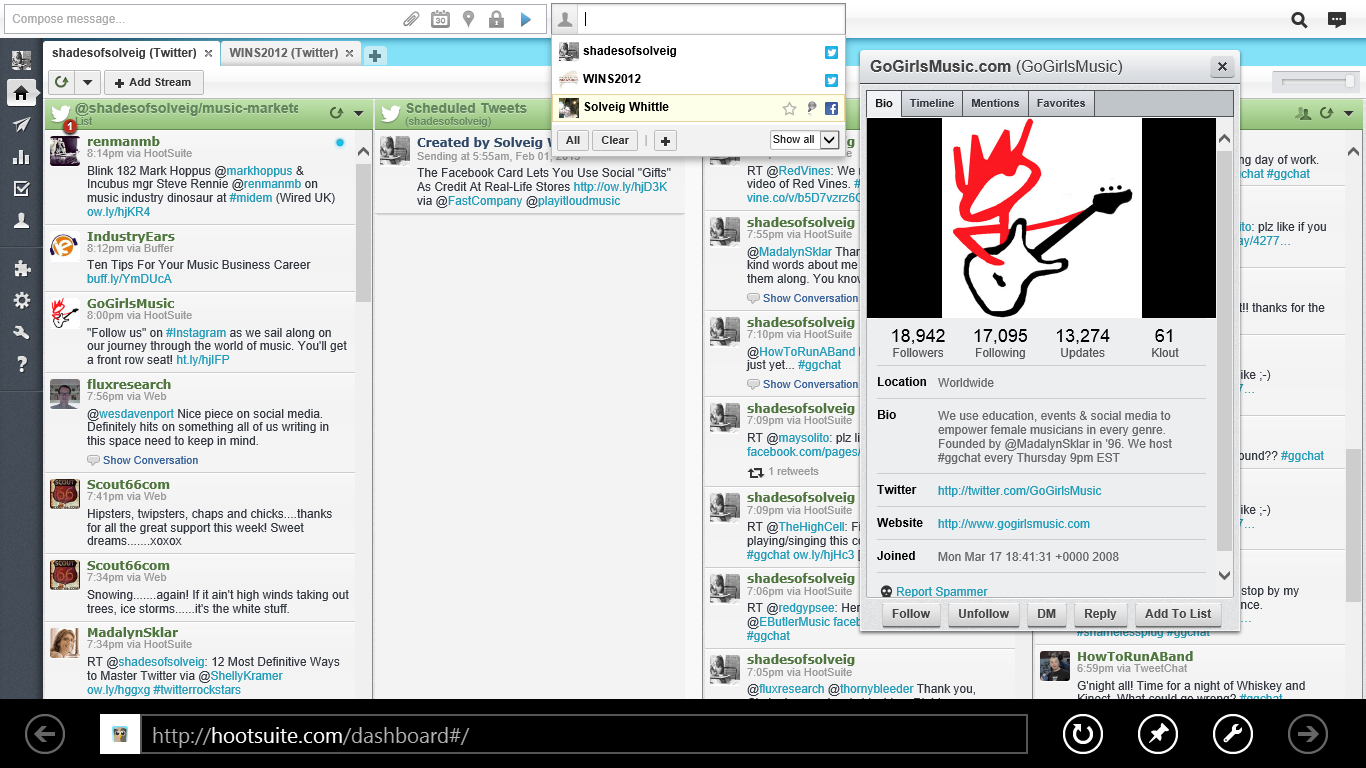Click the profile picker person icon
Screen dimensions: 1366x768
click(566, 19)
